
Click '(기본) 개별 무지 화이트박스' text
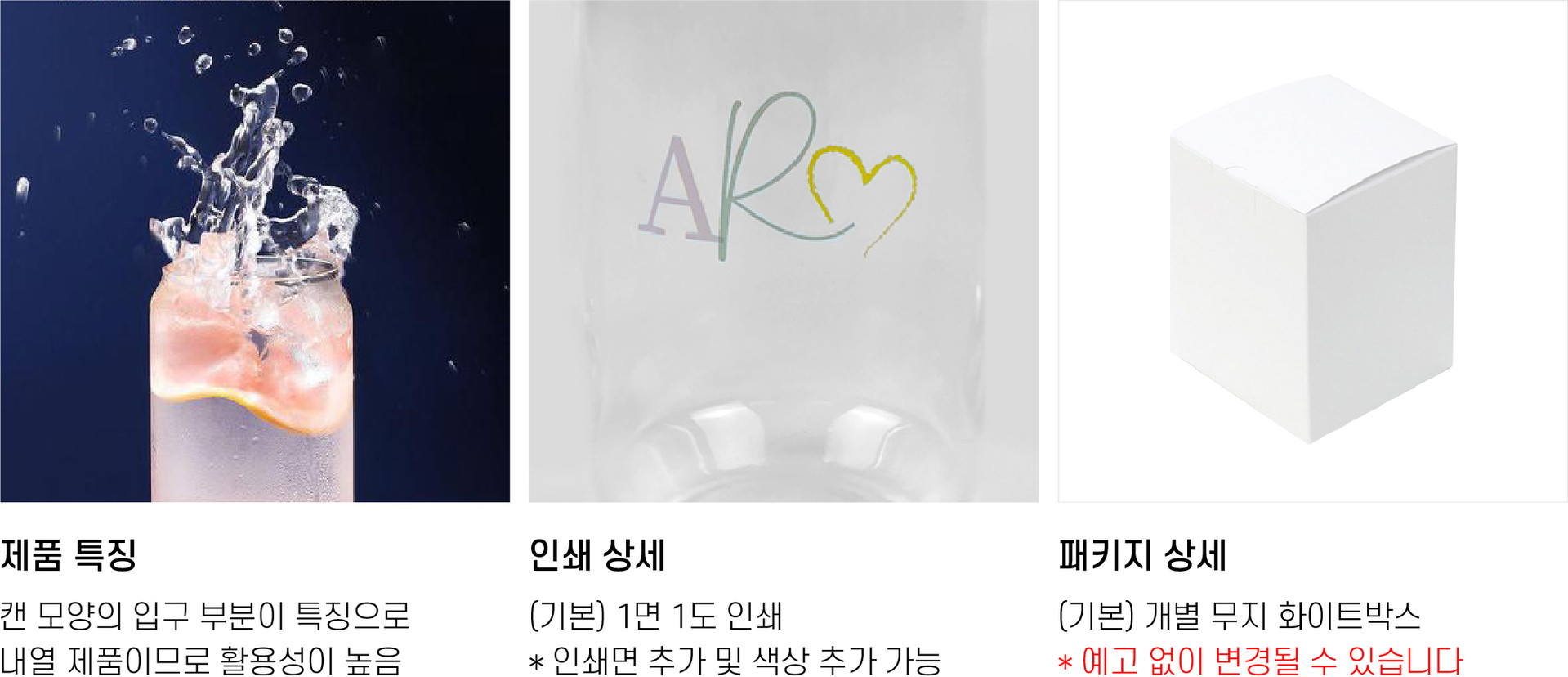coord(1239,616)
